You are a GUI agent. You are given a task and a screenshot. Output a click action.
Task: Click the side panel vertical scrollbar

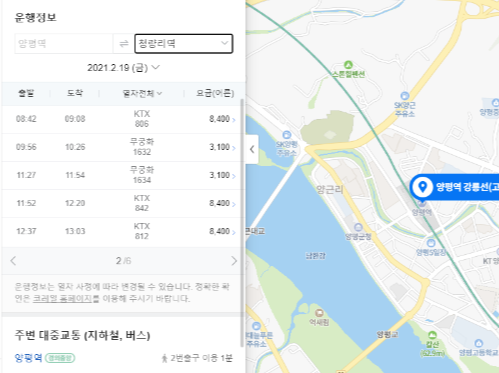(x=242, y=223)
